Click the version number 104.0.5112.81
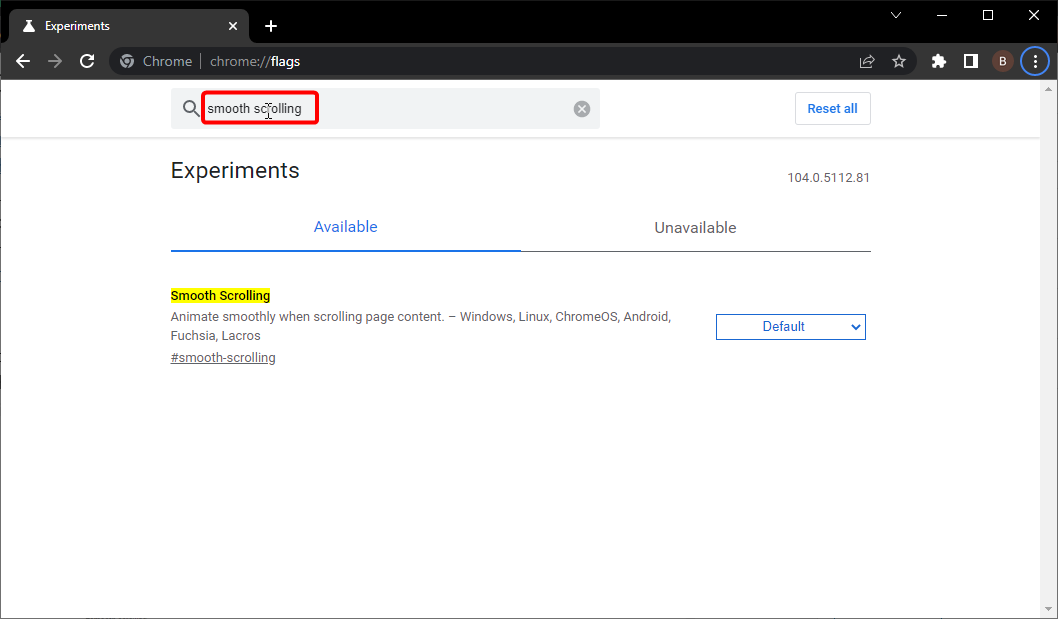Image resolution: width=1058 pixels, height=619 pixels. 829,178
